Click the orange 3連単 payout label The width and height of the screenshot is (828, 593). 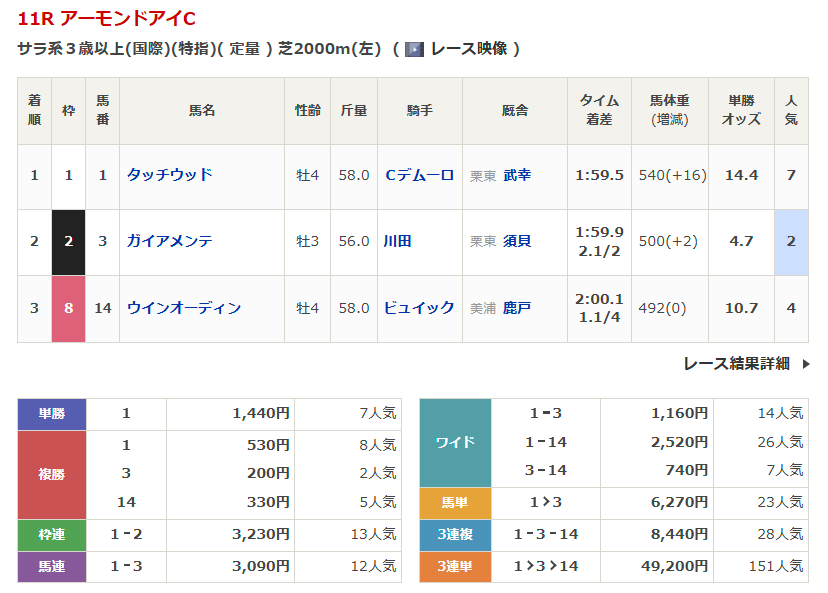(x=455, y=566)
